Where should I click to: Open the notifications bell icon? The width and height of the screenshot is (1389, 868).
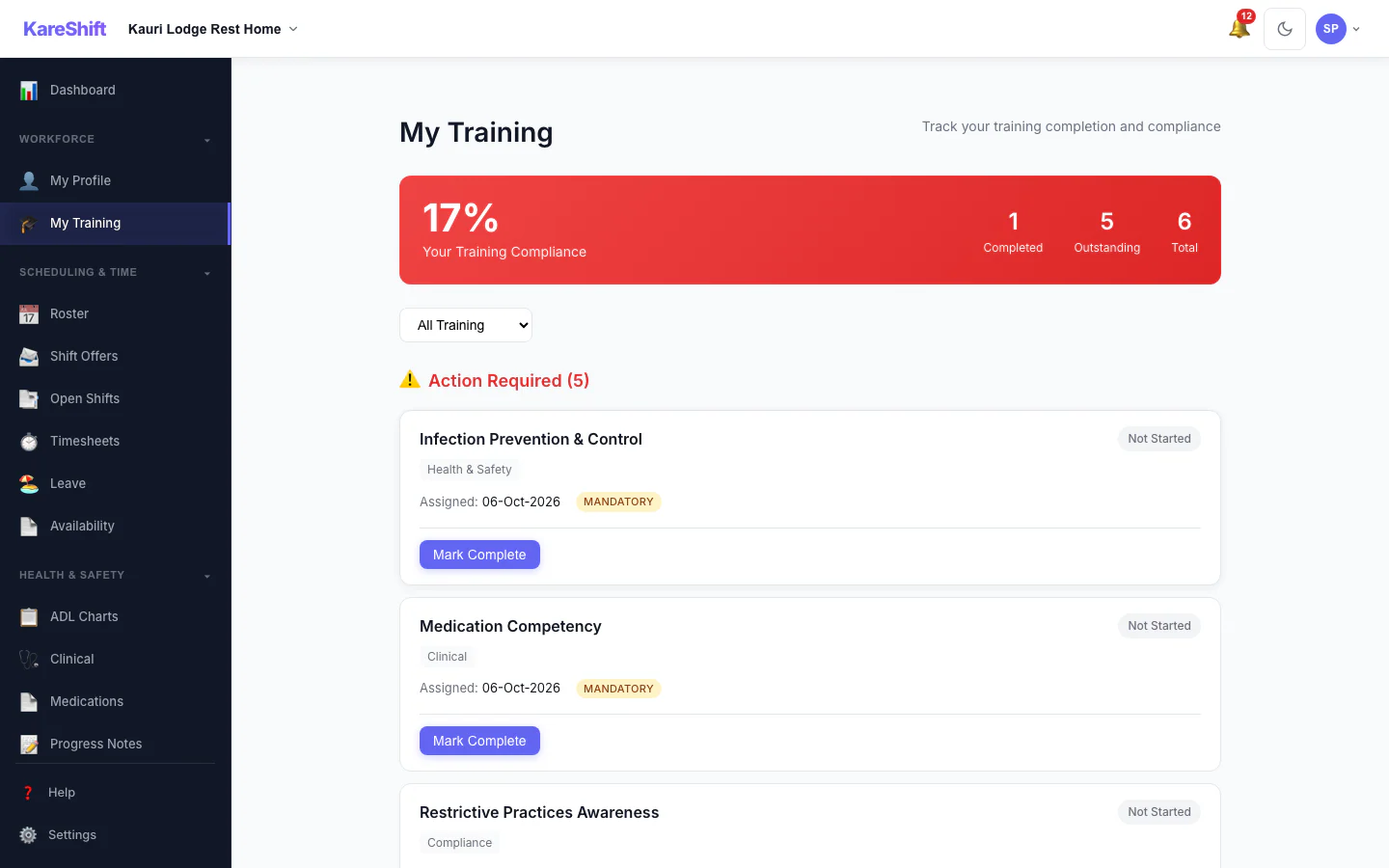click(1239, 29)
